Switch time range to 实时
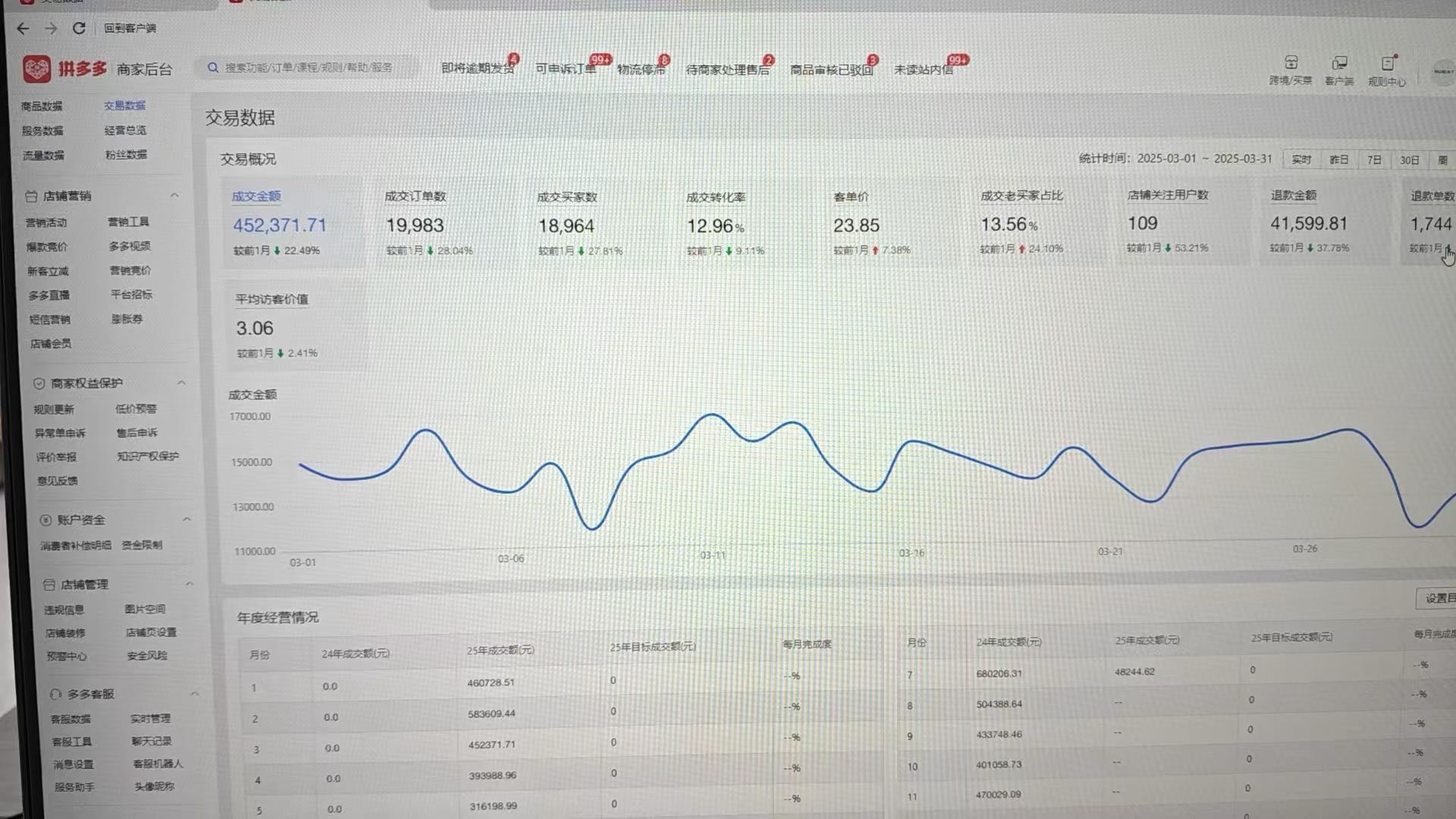1456x819 pixels. tap(1301, 160)
